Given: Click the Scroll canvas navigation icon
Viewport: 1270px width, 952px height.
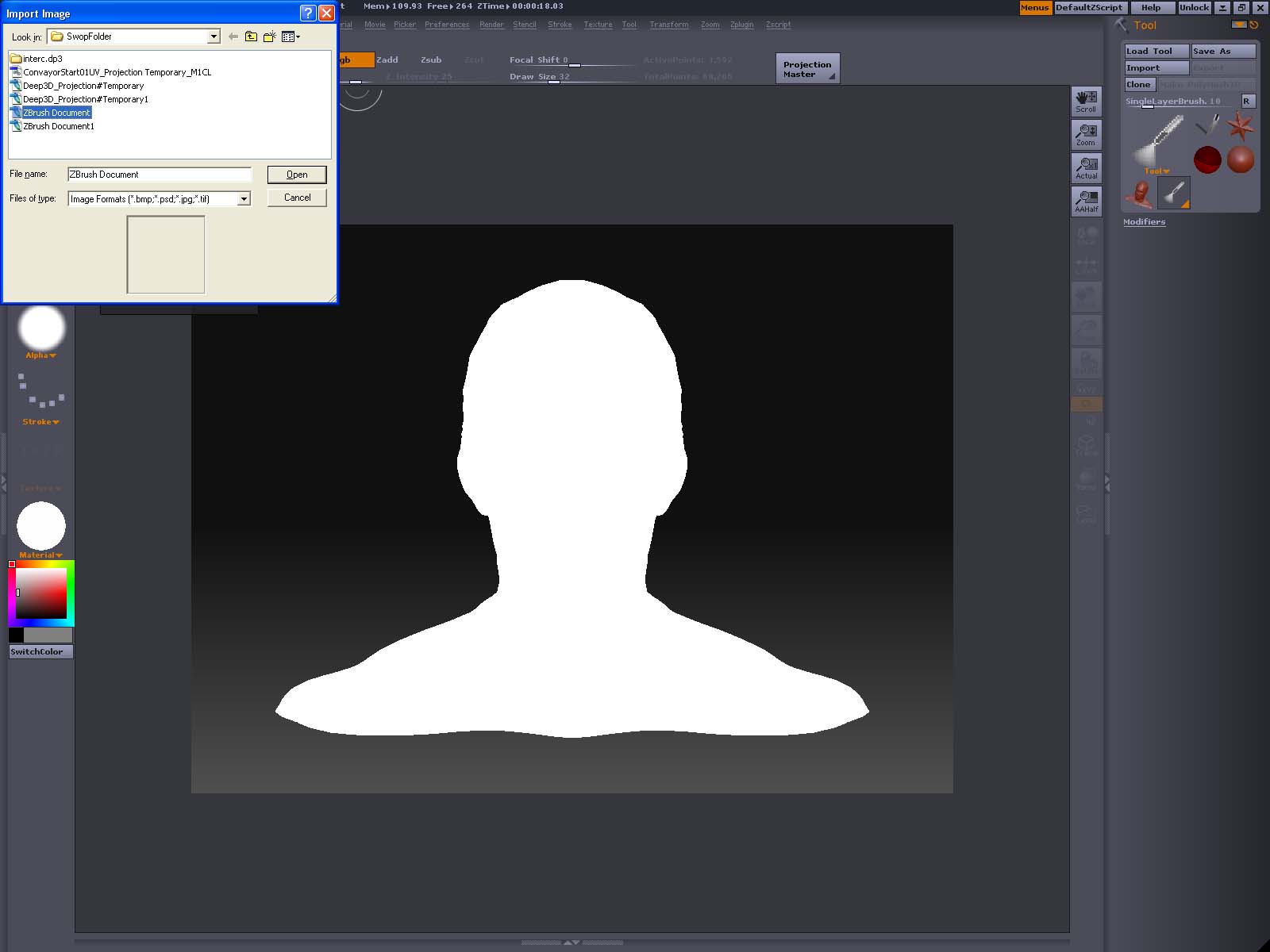Looking at the screenshot, I should click(1086, 101).
